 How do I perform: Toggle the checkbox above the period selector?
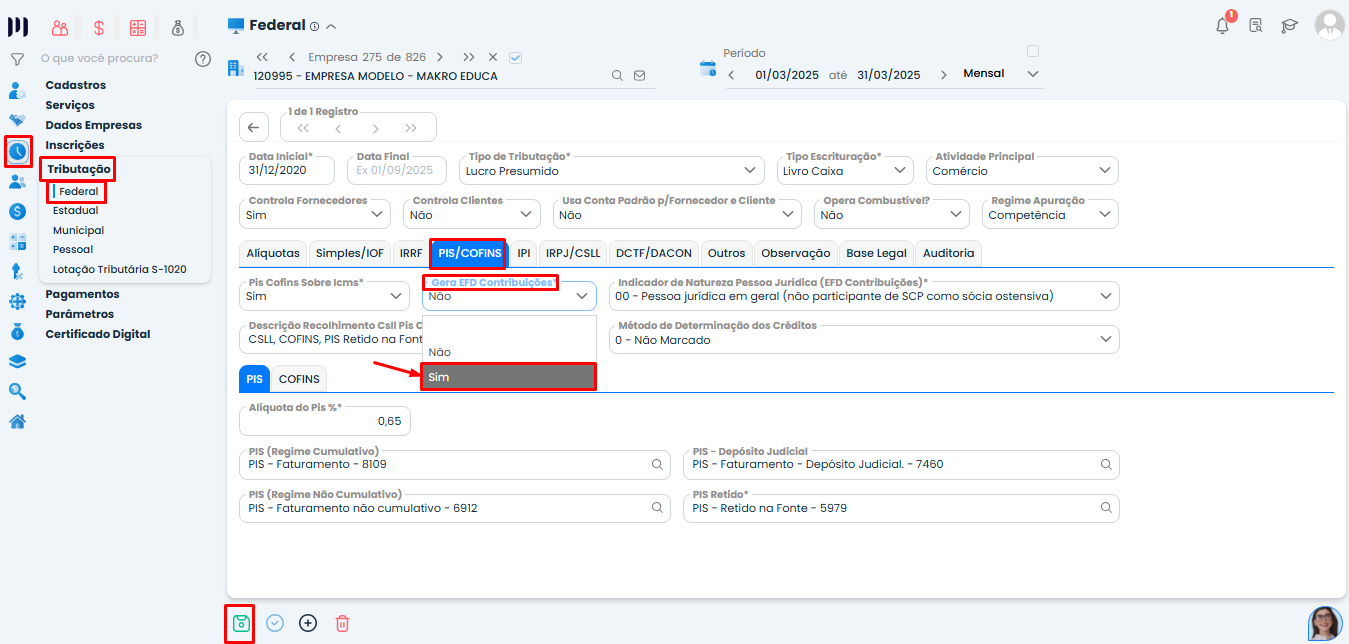[1033, 51]
